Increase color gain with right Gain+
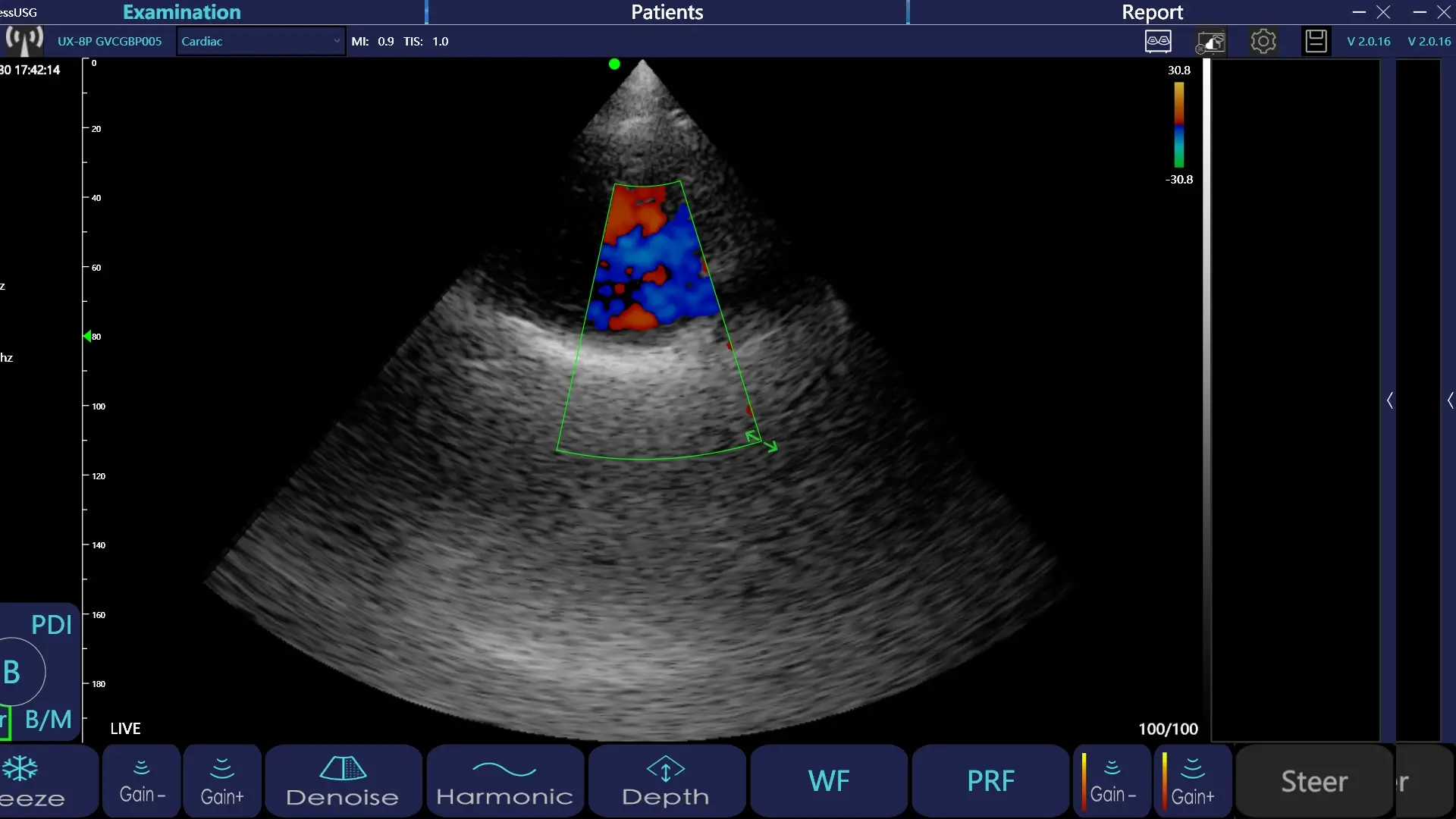 click(x=1193, y=781)
